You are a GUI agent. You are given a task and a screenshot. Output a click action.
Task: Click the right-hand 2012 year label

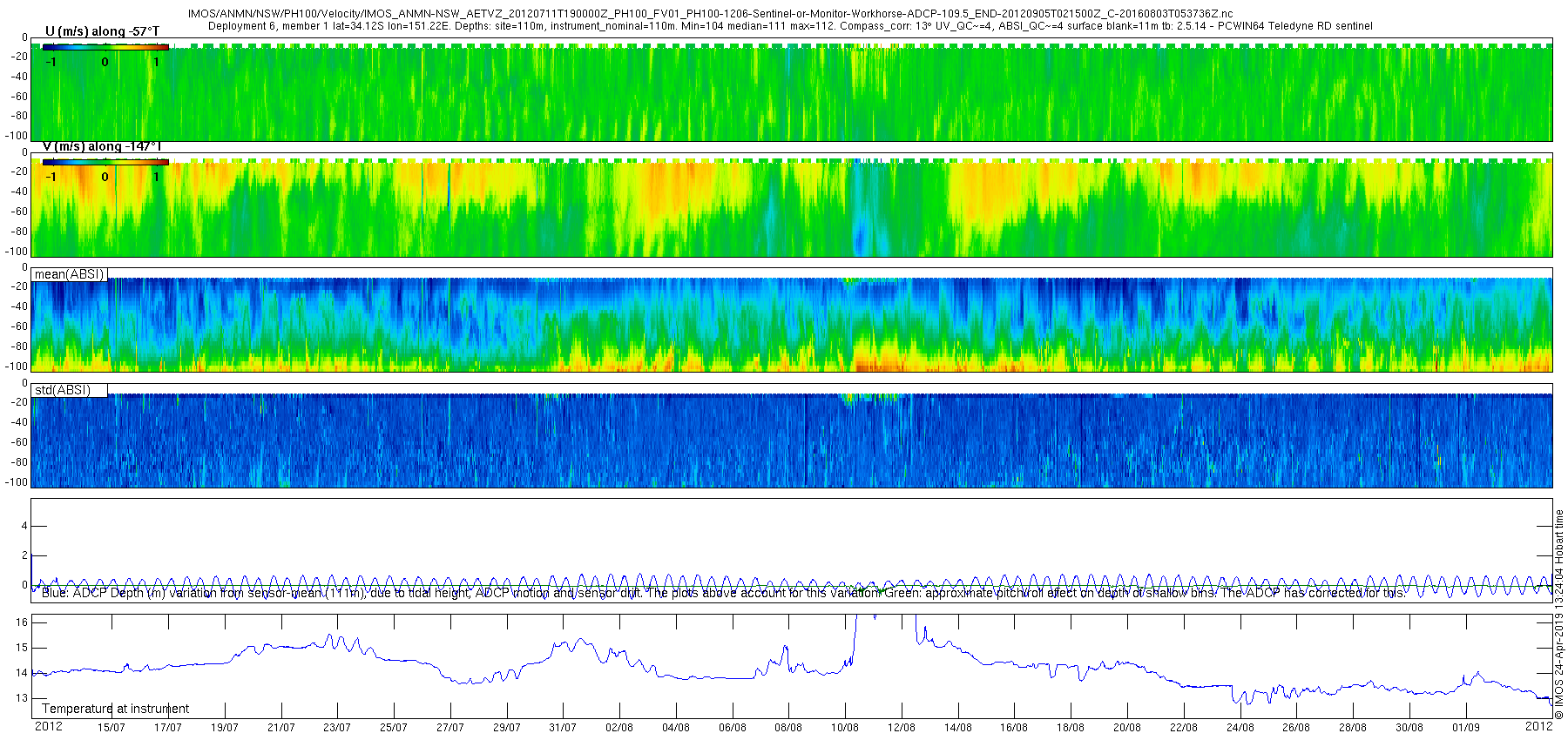tap(1538, 726)
